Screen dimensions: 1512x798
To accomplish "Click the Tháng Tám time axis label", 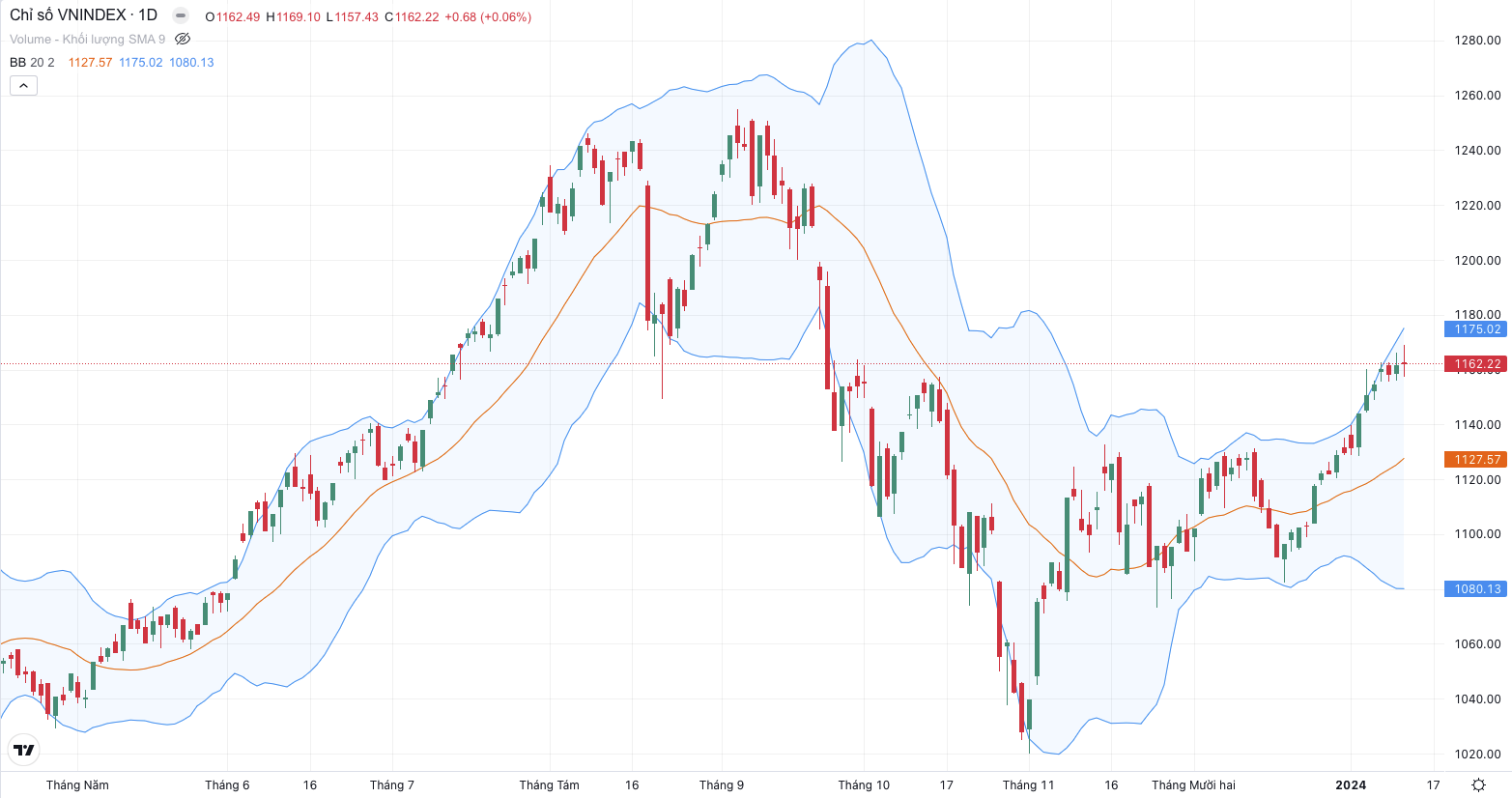I will coord(549,784).
